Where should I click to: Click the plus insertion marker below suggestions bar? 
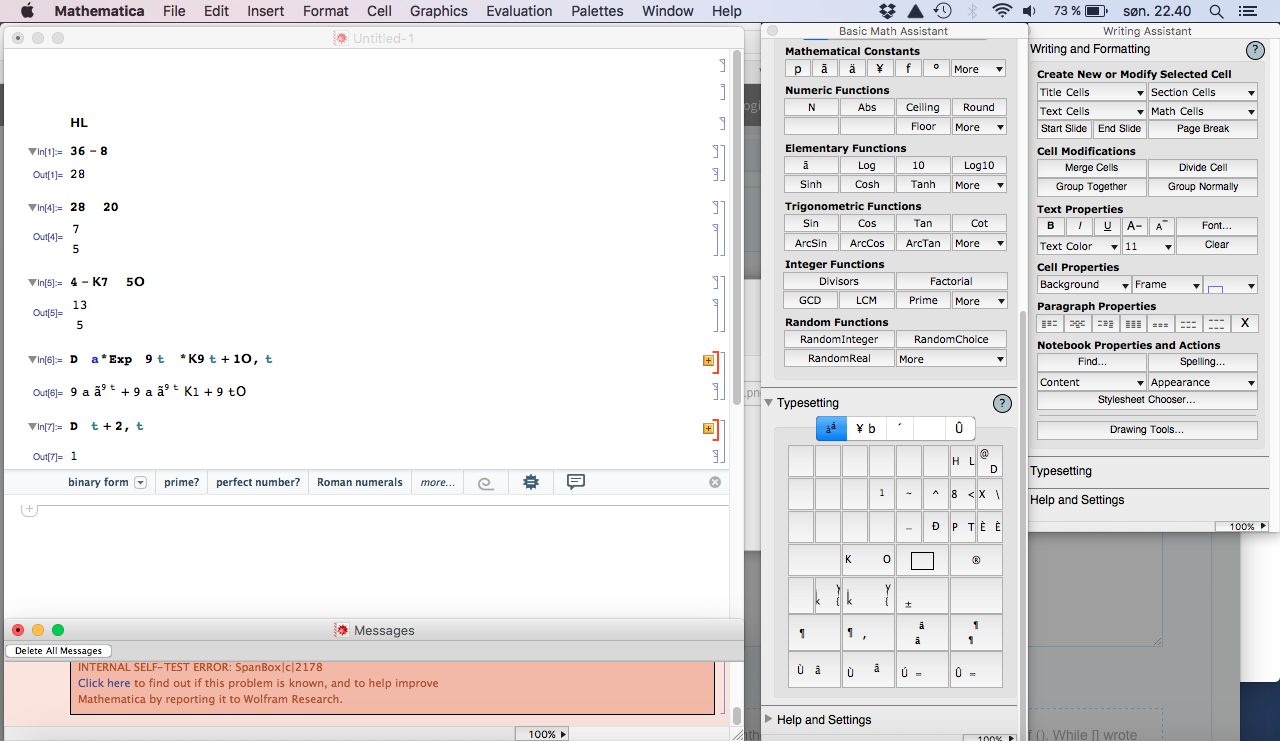pyautogui.click(x=30, y=509)
